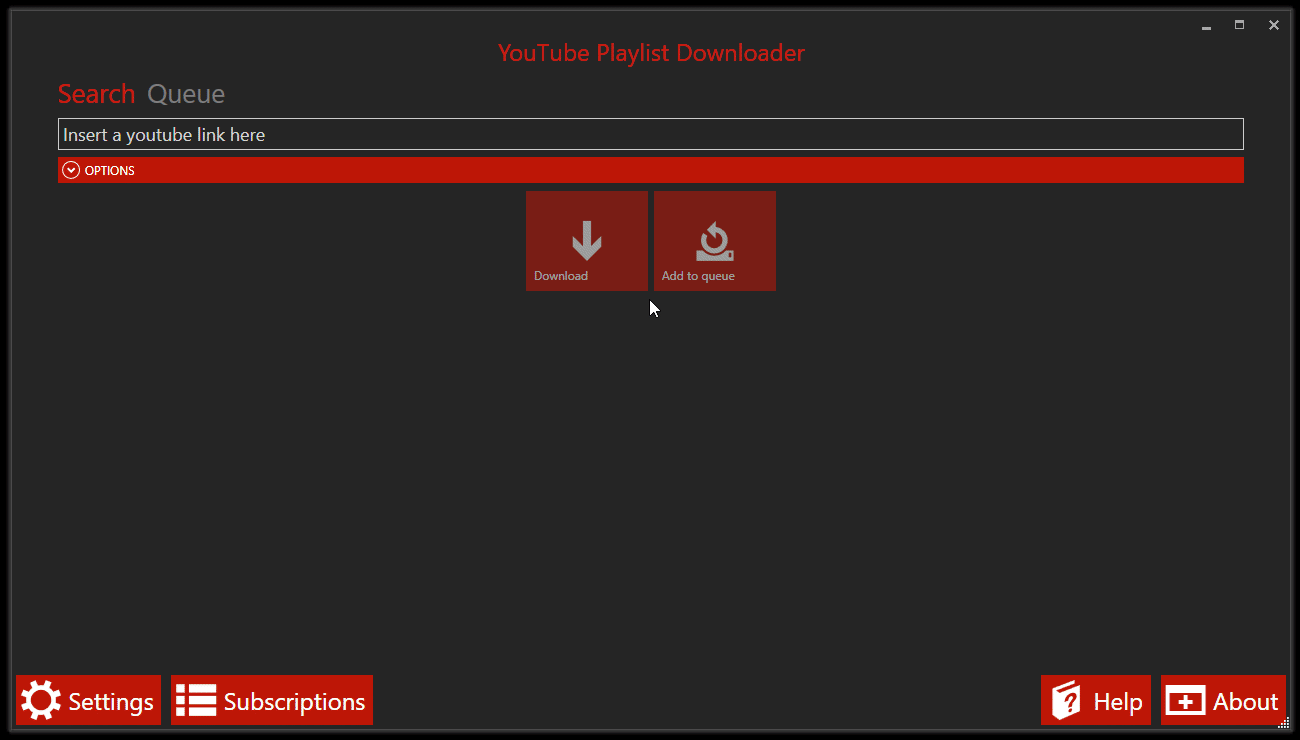Click the Add to queue circular icon
Screen dimensions: 1300x740
(x=714, y=238)
